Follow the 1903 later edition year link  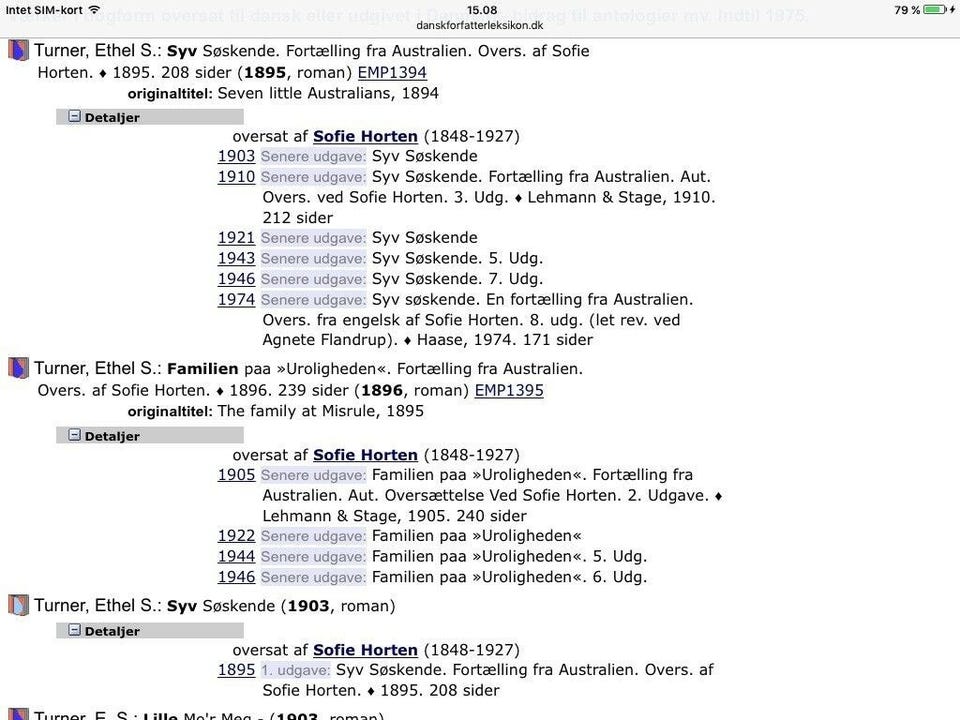coord(236,156)
